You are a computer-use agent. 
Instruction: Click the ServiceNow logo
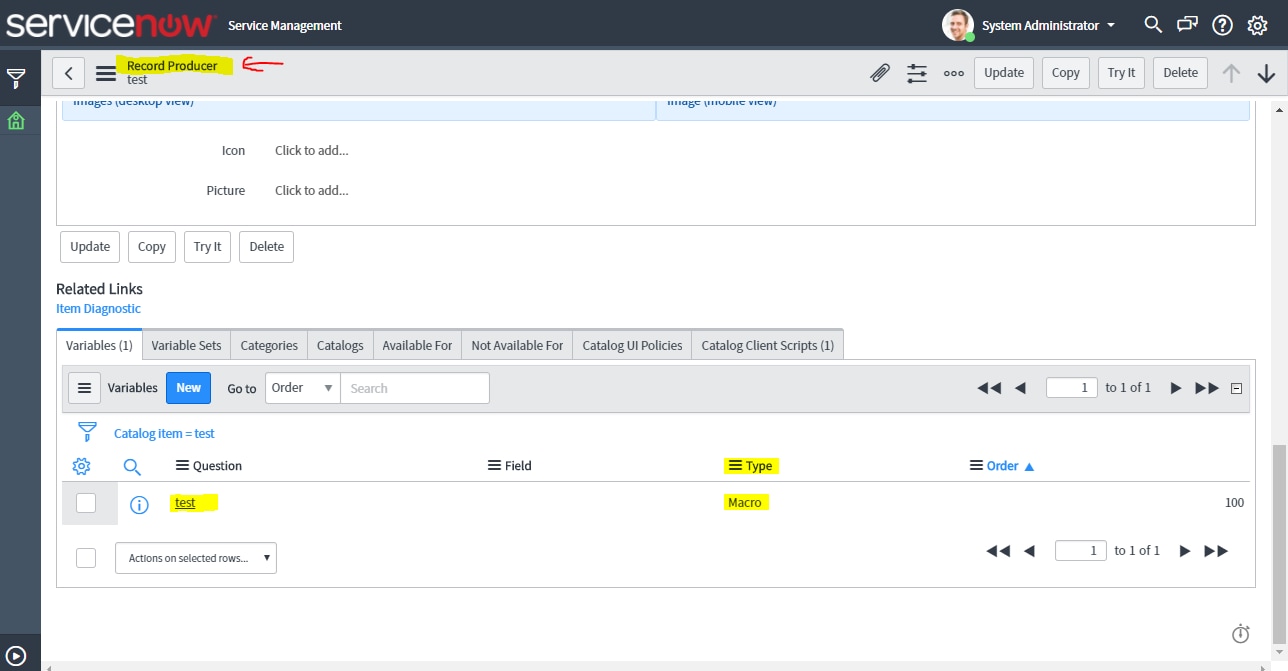(111, 24)
